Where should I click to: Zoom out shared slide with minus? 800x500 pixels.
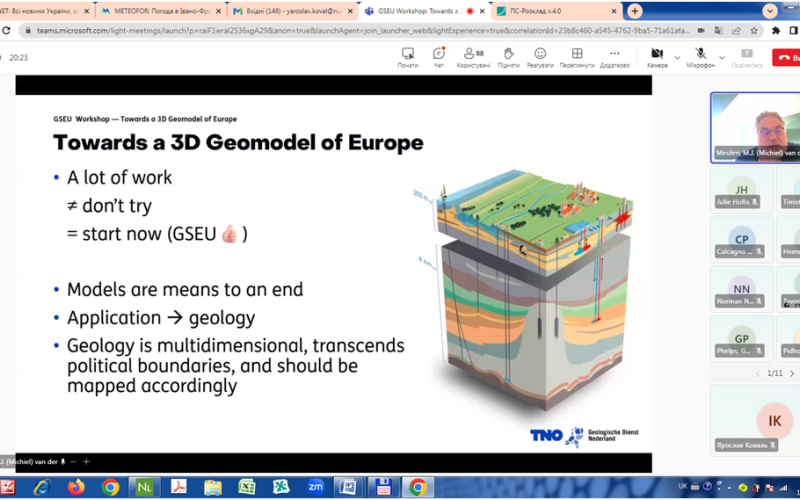coord(73,462)
